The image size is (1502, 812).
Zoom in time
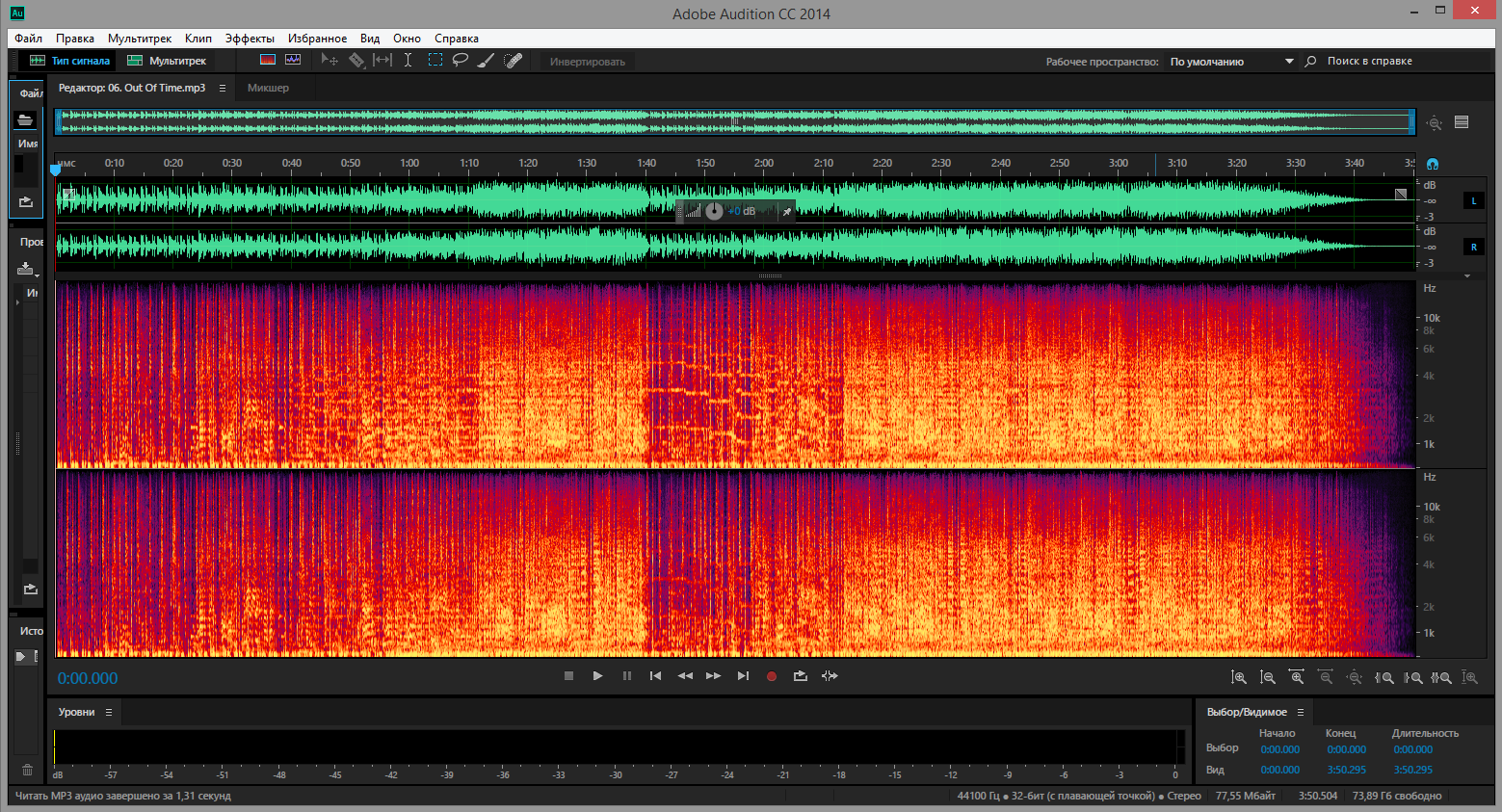click(1297, 678)
